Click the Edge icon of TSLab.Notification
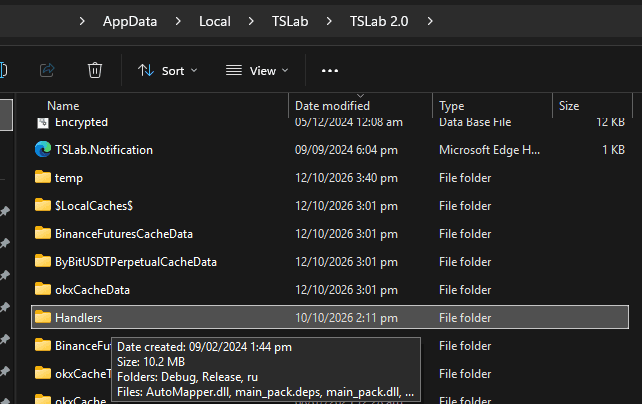The width and height of the screenshot is (642, 404). tap(43, 149)
